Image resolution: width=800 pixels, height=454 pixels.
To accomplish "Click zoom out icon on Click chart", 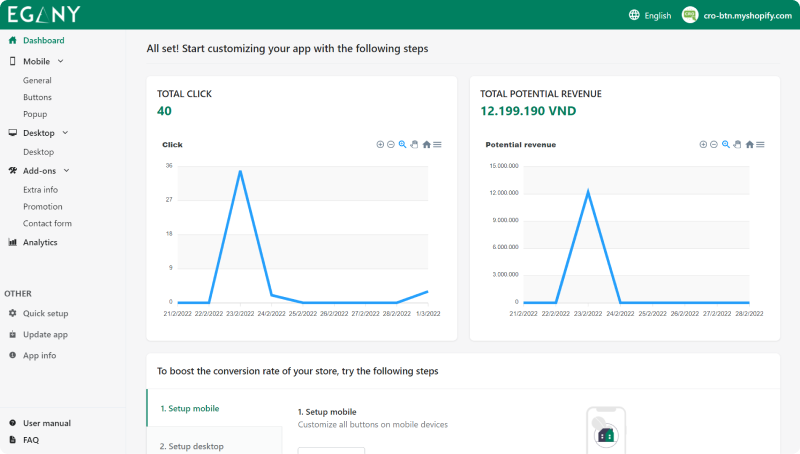I will coord(391,145).
